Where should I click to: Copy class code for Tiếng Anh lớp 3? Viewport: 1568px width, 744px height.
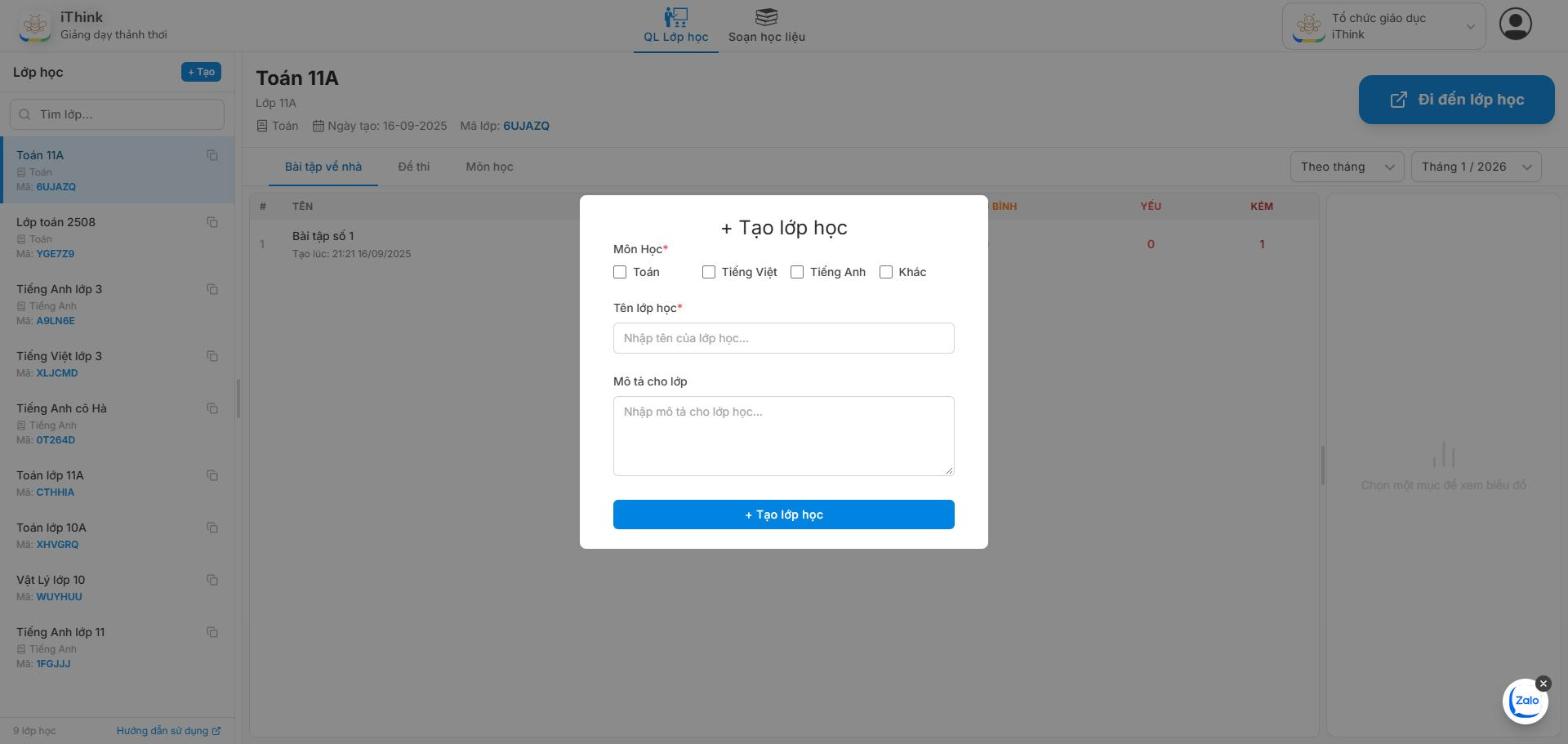(212, 289)
